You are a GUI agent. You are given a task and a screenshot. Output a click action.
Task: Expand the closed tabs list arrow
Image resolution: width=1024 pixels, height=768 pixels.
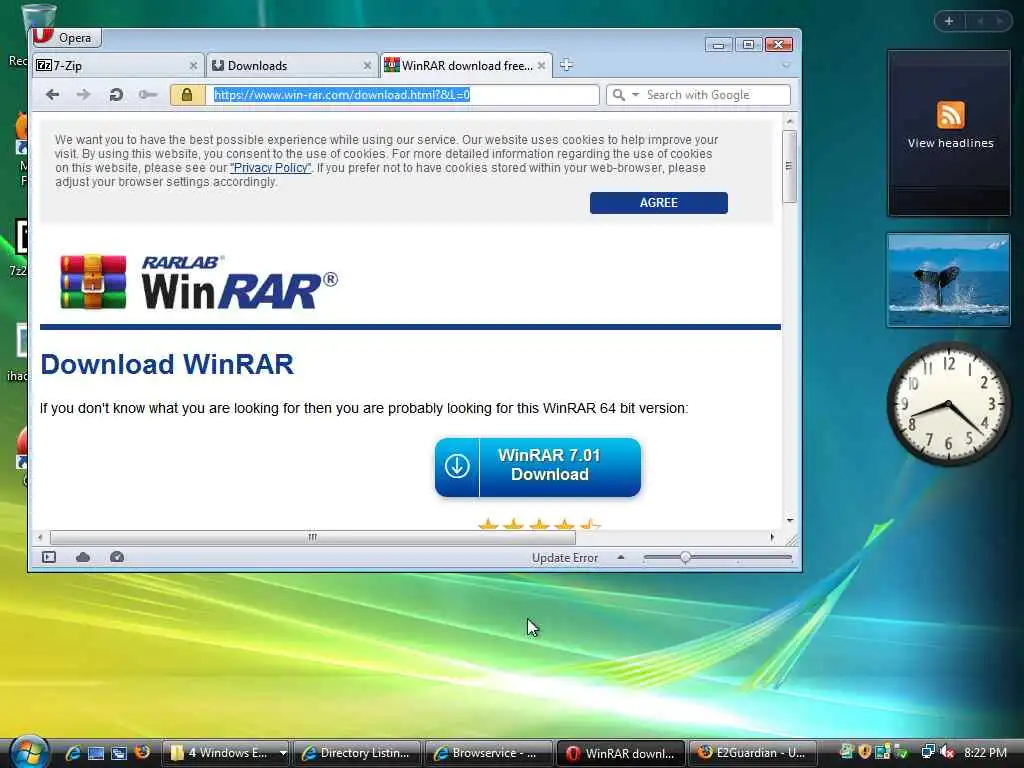pyautogui.click(x=786, y=65)
